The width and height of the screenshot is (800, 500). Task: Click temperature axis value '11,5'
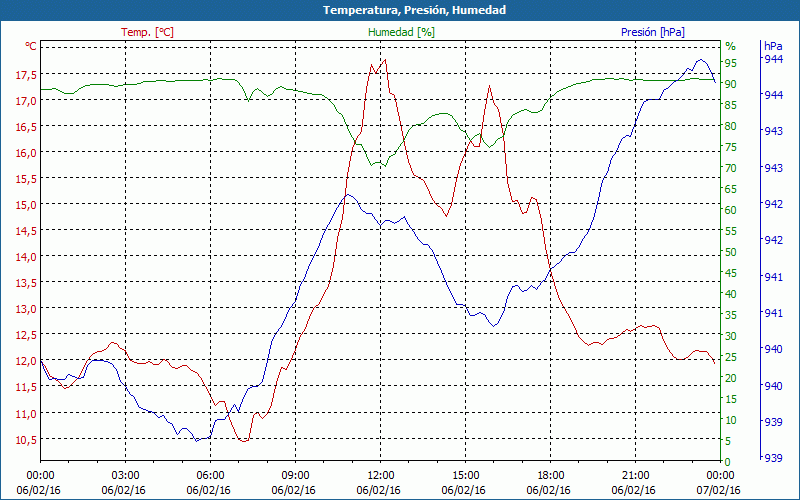point(27,387)
